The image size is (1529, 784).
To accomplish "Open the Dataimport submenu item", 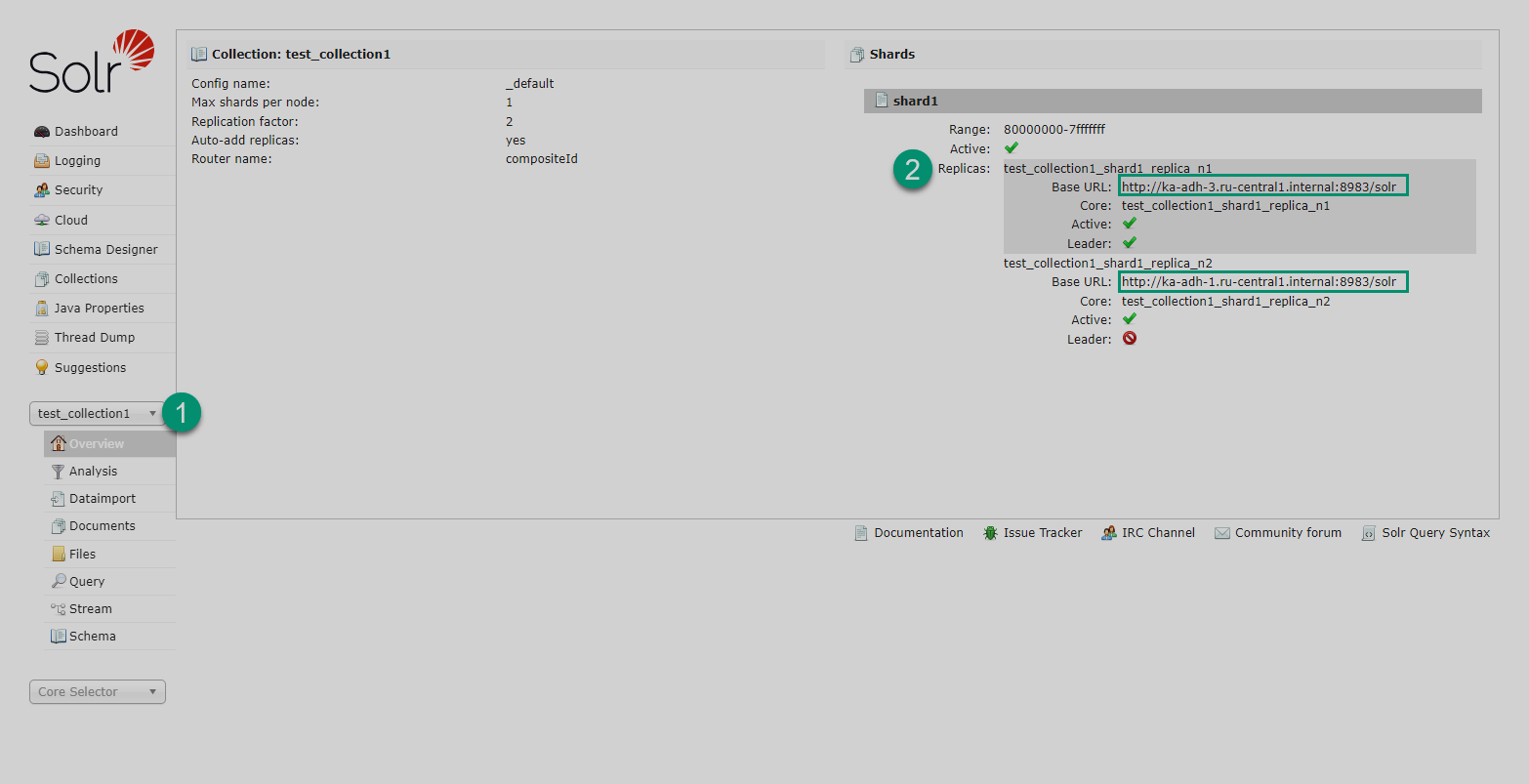I will (x=110, y=499).
